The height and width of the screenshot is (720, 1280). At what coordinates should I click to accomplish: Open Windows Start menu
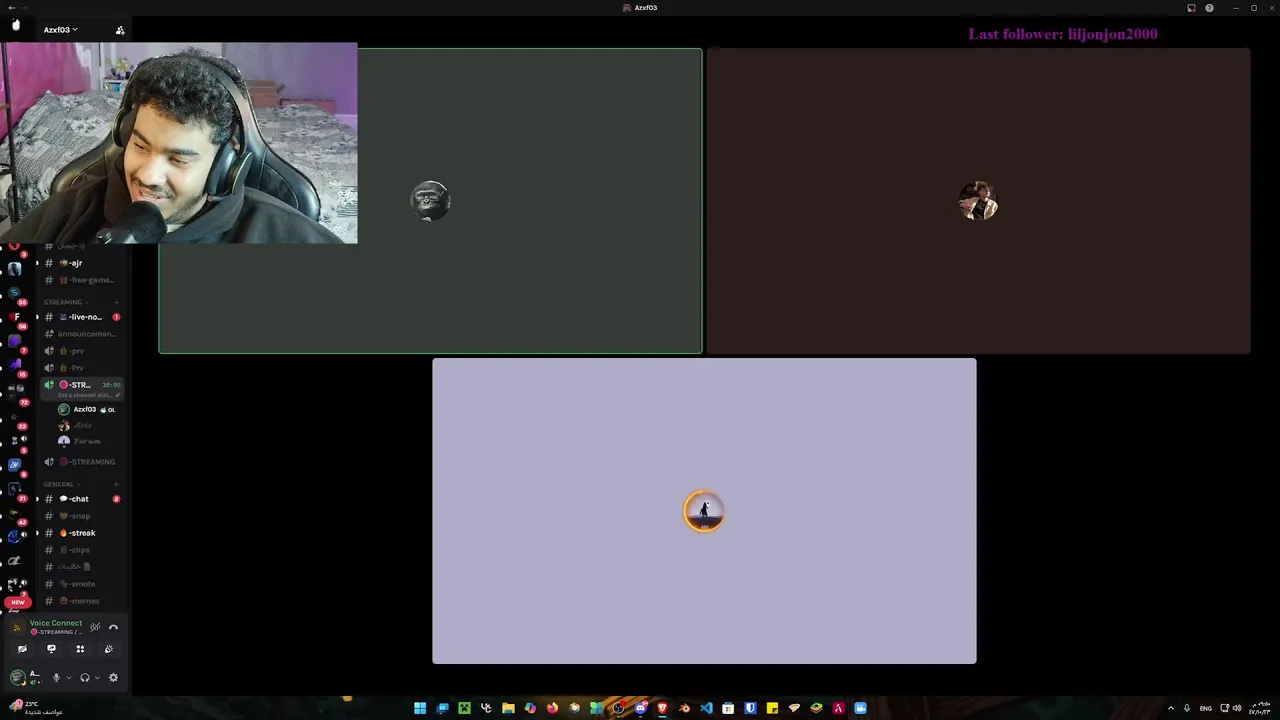pos(420,708)
